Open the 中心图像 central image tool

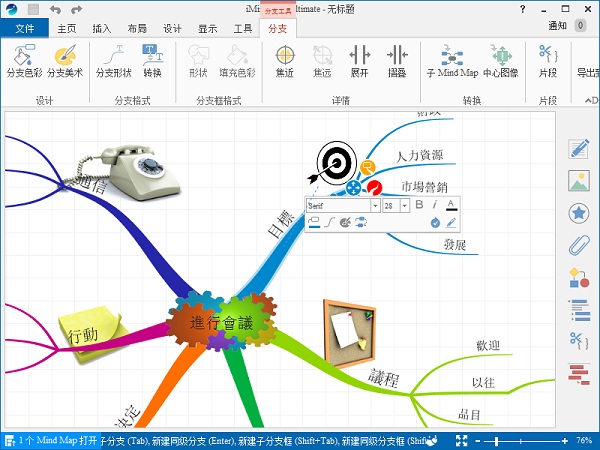point(500,60)
